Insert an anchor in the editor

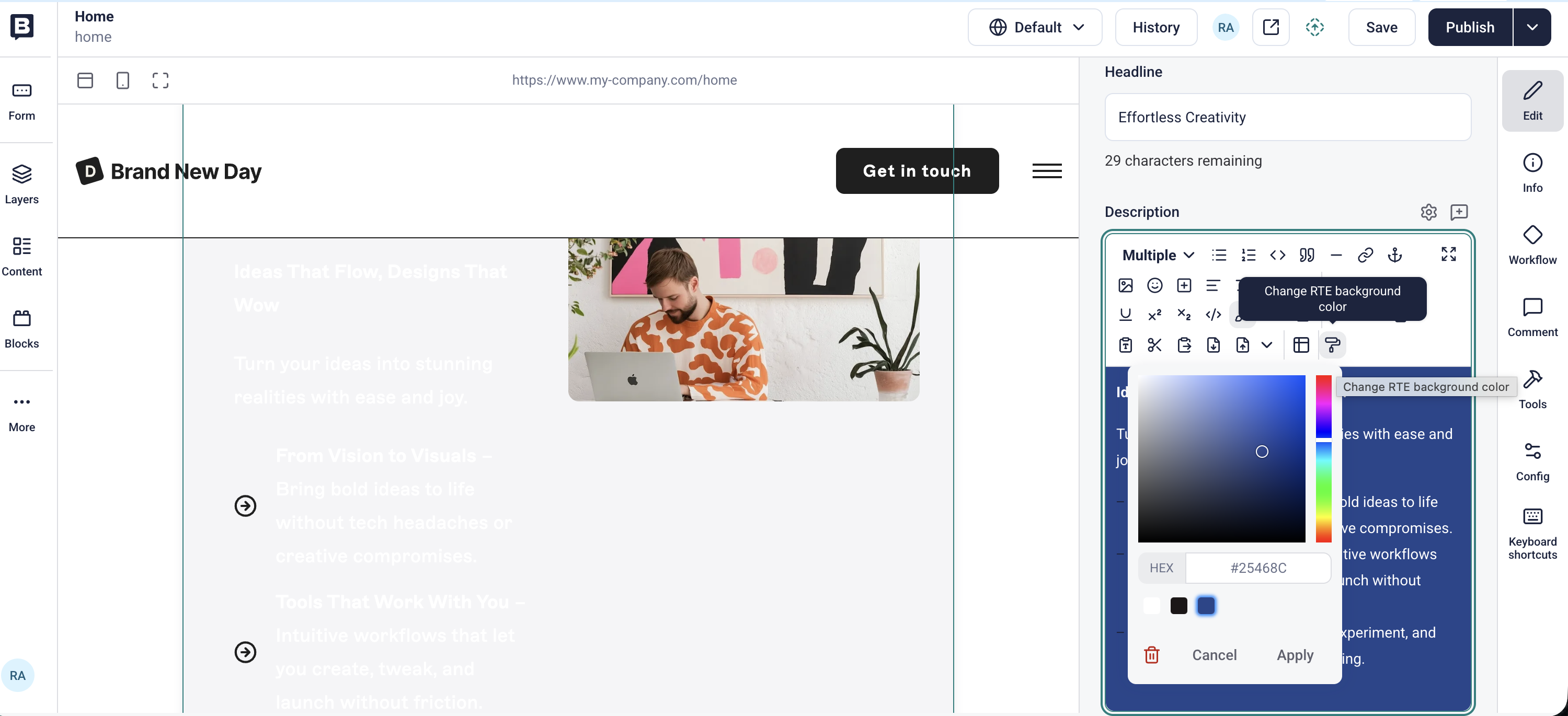tap(1394, 255)
